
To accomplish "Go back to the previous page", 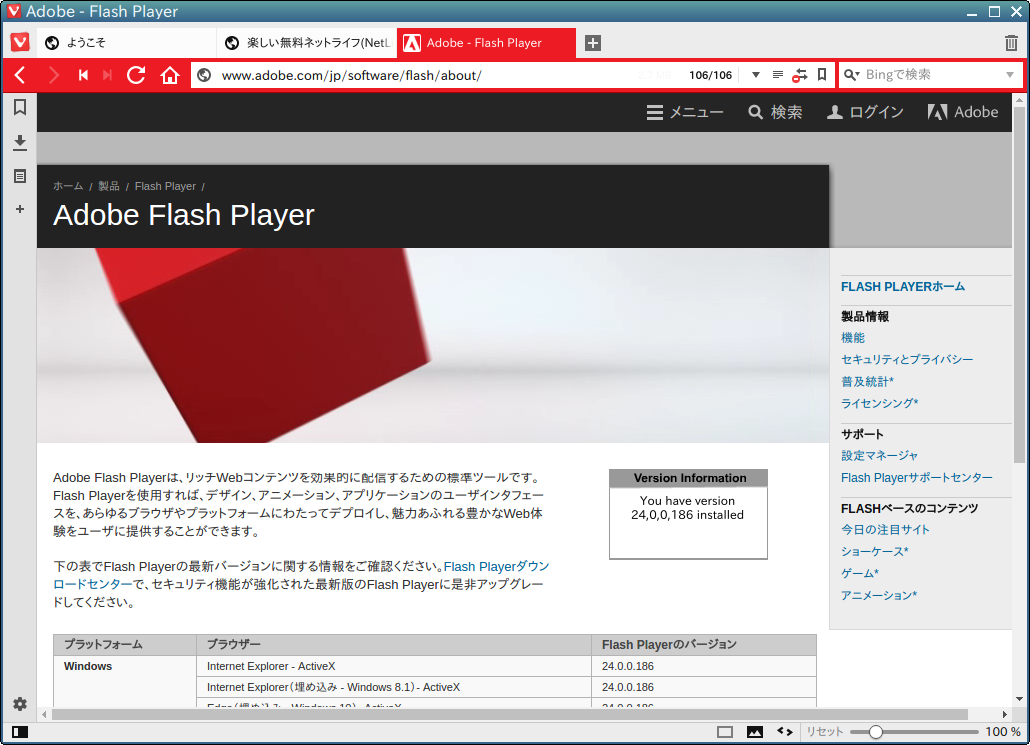I will pyautogui.click(x=20, y=75).
